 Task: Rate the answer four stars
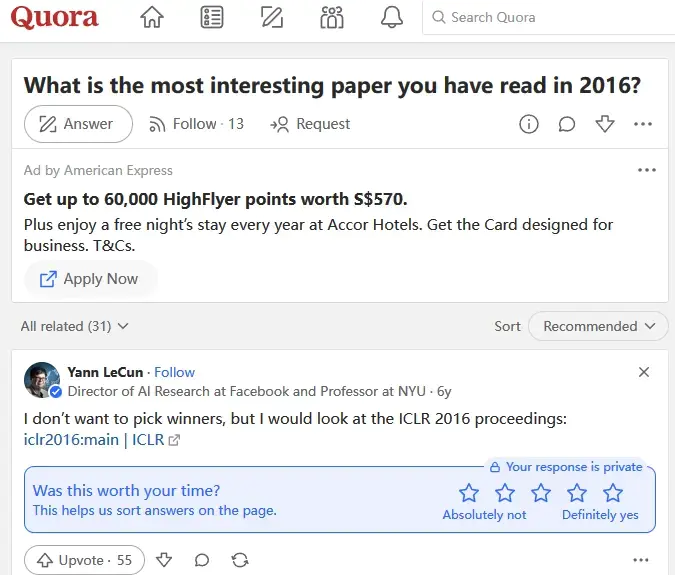576,493
